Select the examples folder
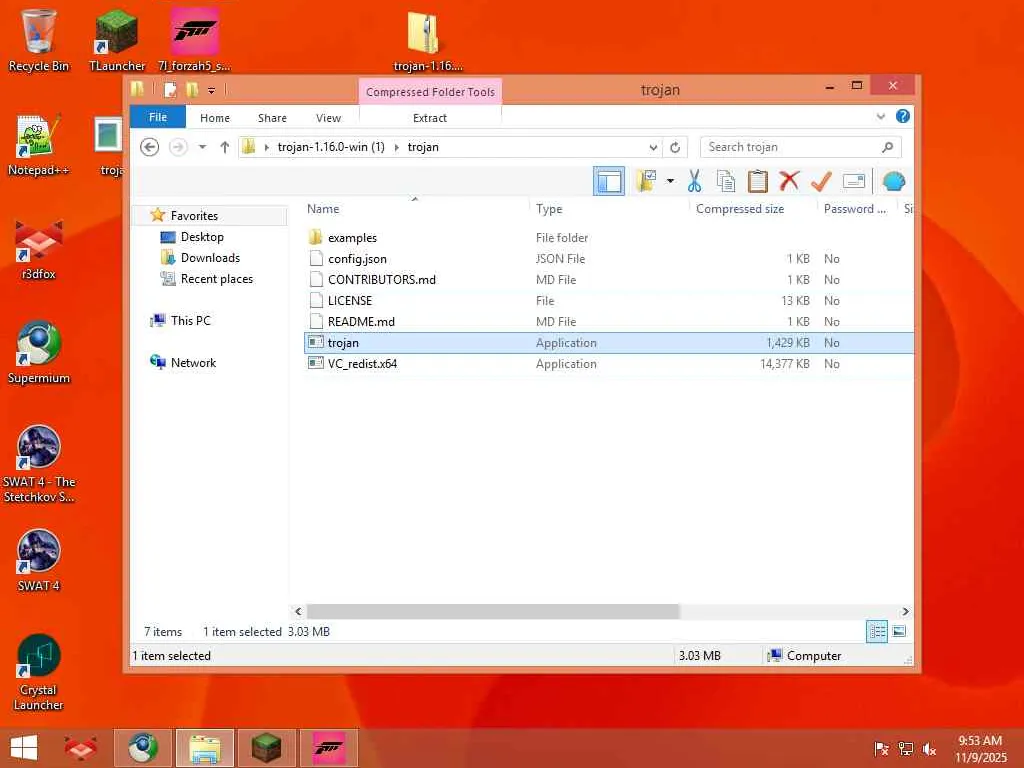 pyautogui.click(x=352, y=238)
